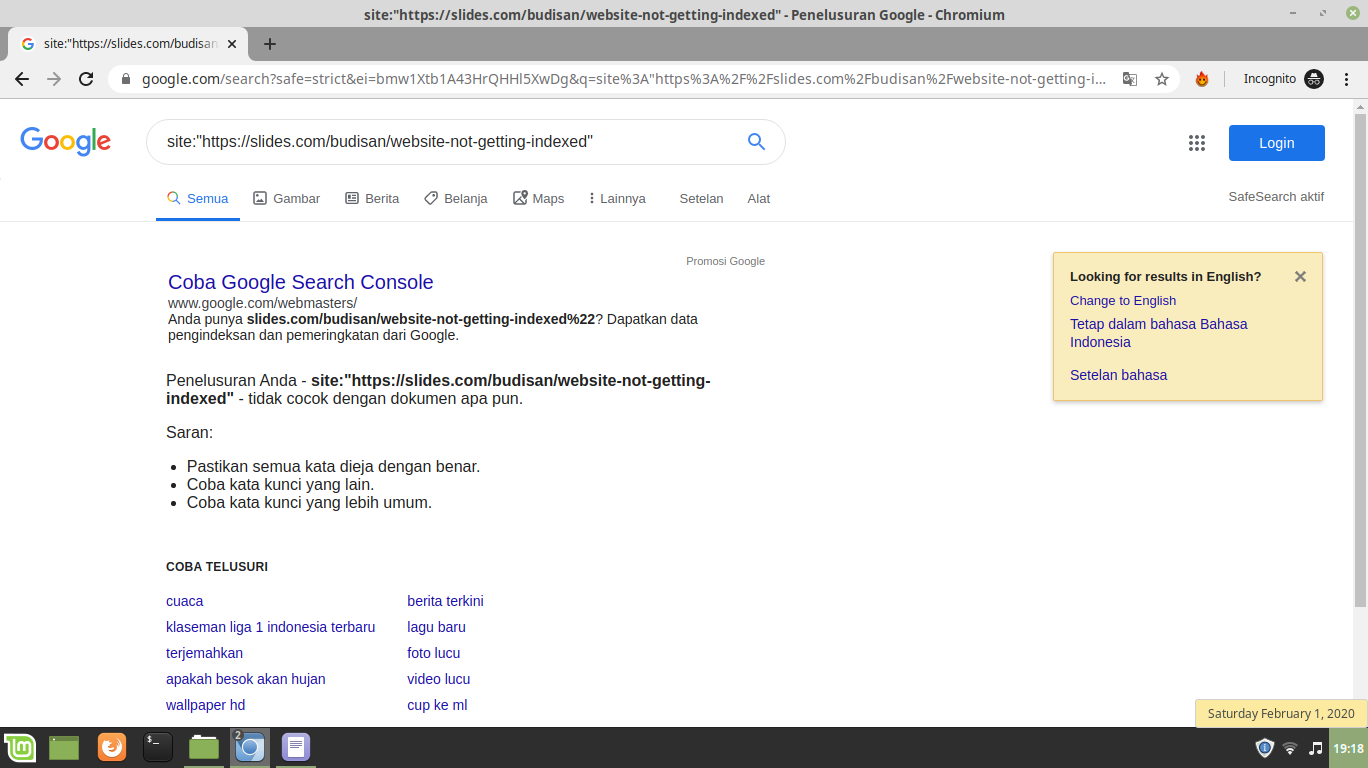This screenshot has height=768, width=1368.
Task: Switch to the Berita tab
Action: click(372, 198)
